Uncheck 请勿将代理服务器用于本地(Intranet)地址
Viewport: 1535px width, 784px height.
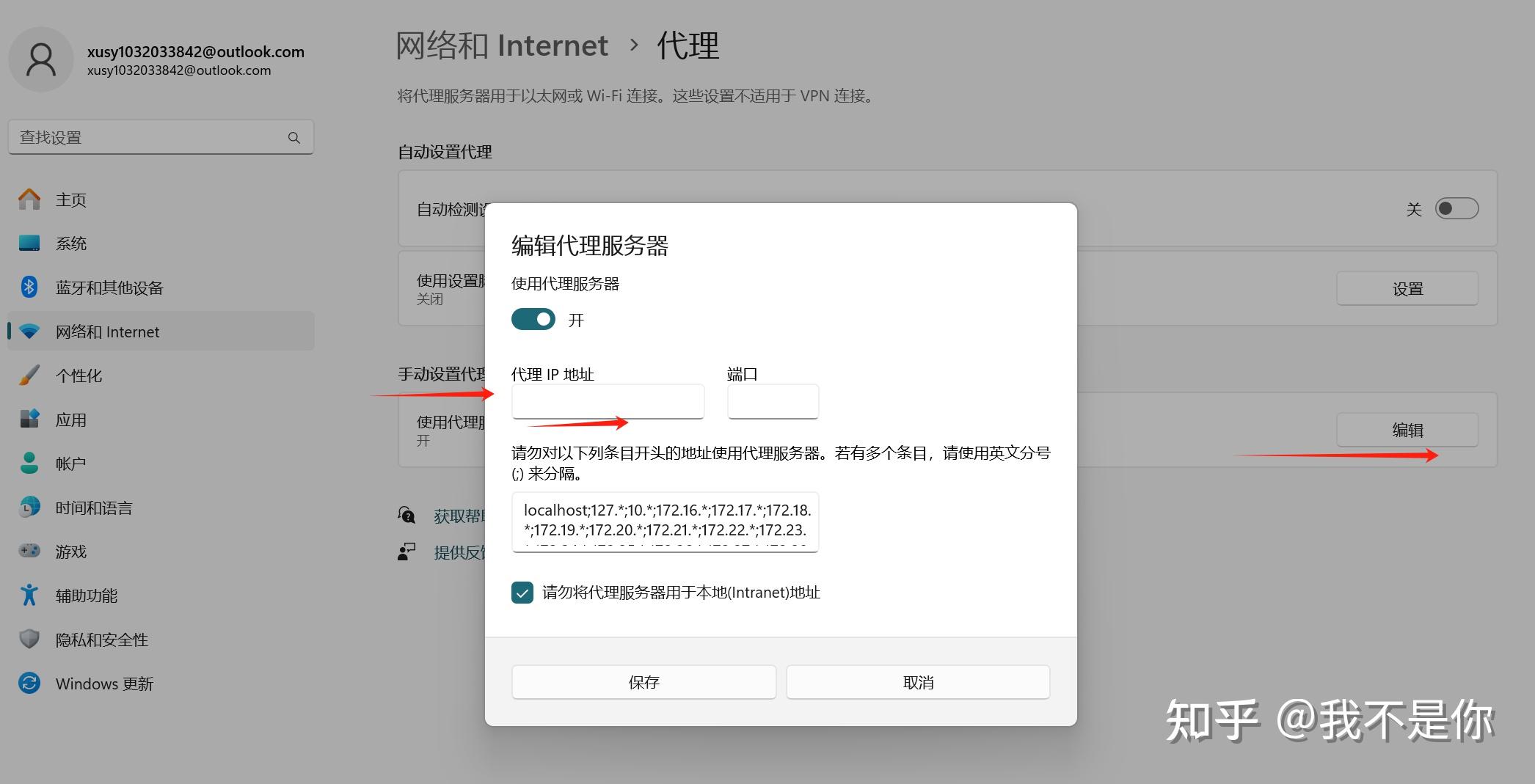(521, 593)
